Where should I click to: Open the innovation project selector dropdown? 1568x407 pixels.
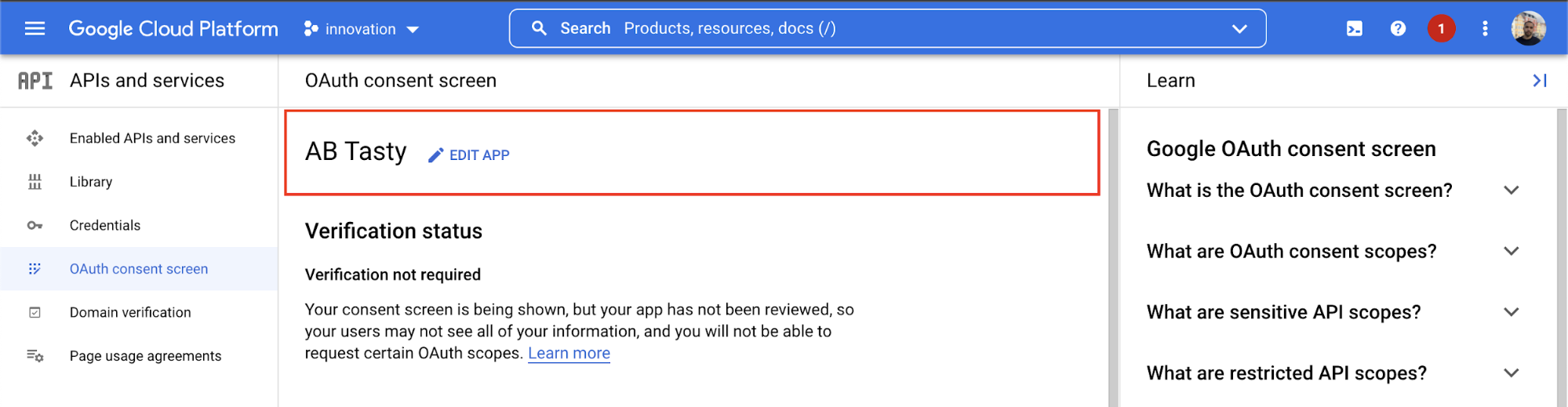pyautogui.click(x=362, y=29)
